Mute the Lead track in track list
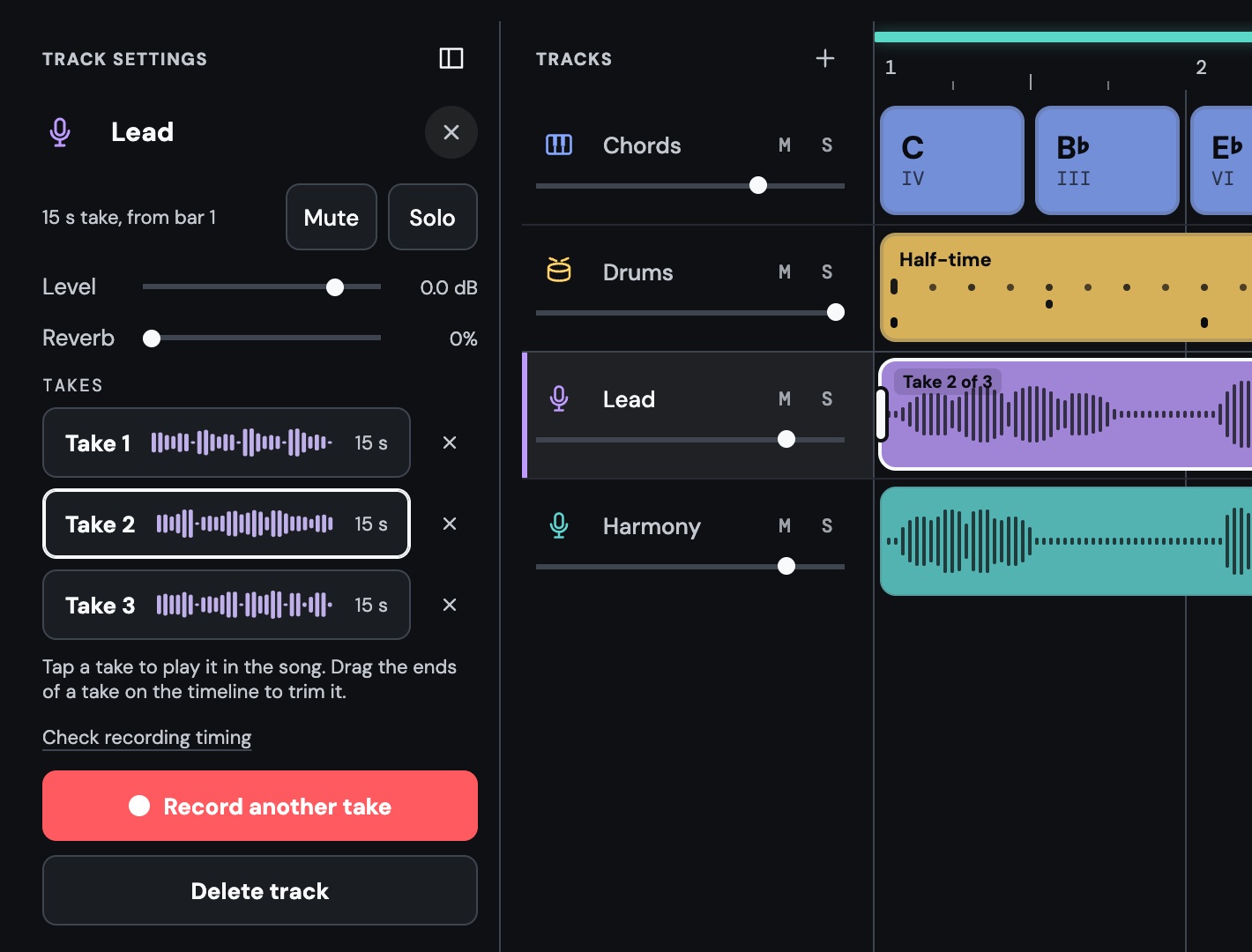1252x952 pixels. pyautogui.click(x=785, y=398)
